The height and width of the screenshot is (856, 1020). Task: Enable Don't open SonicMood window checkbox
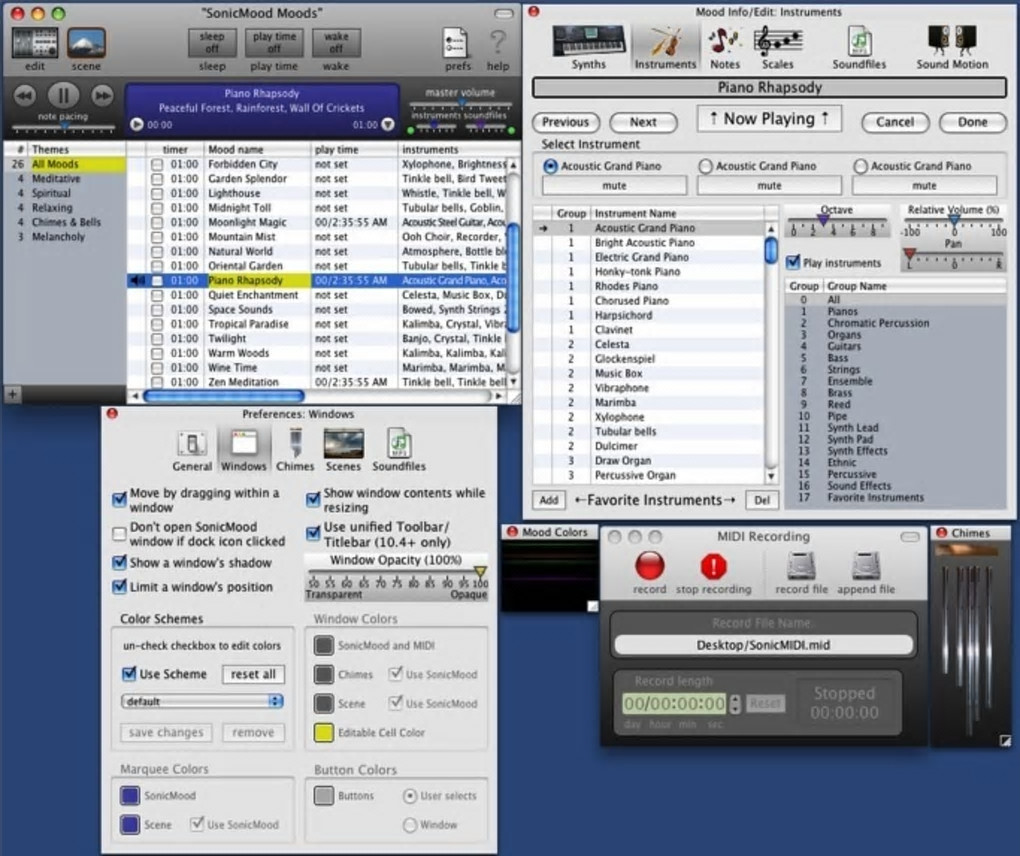(120, 535)
